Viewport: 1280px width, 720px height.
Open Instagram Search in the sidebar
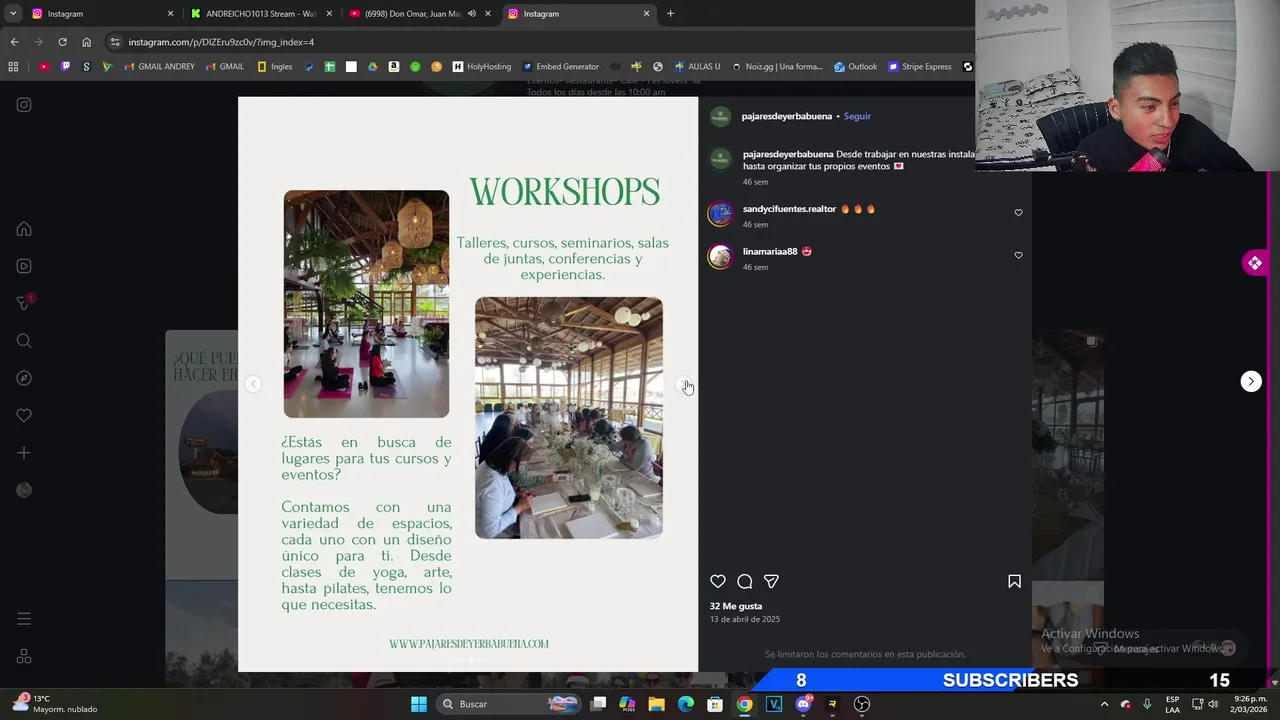[x=24, y=341]
